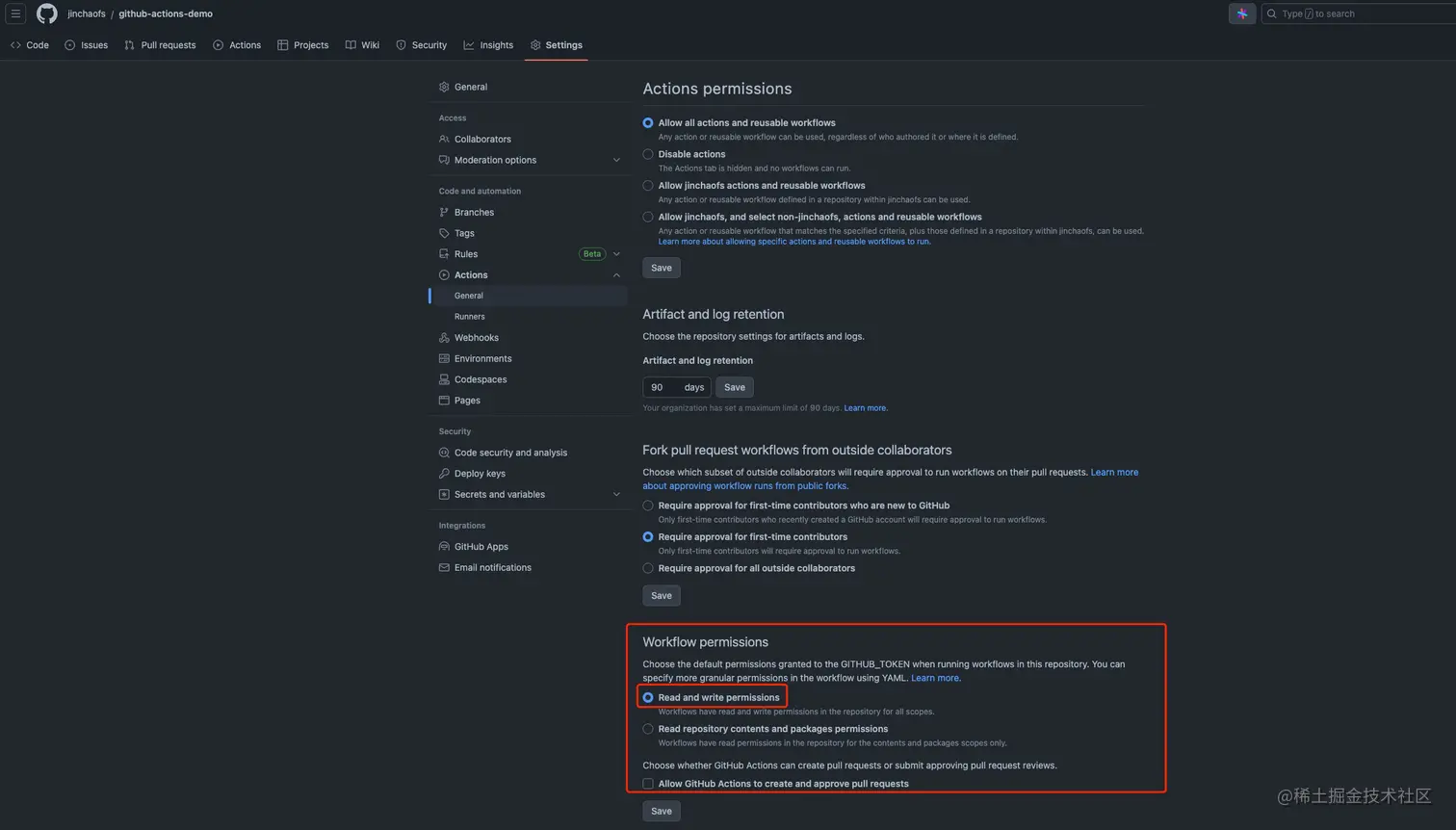1456x830 pixels.
Task: Click the General gear icon in sidebar
Action: 444,87
